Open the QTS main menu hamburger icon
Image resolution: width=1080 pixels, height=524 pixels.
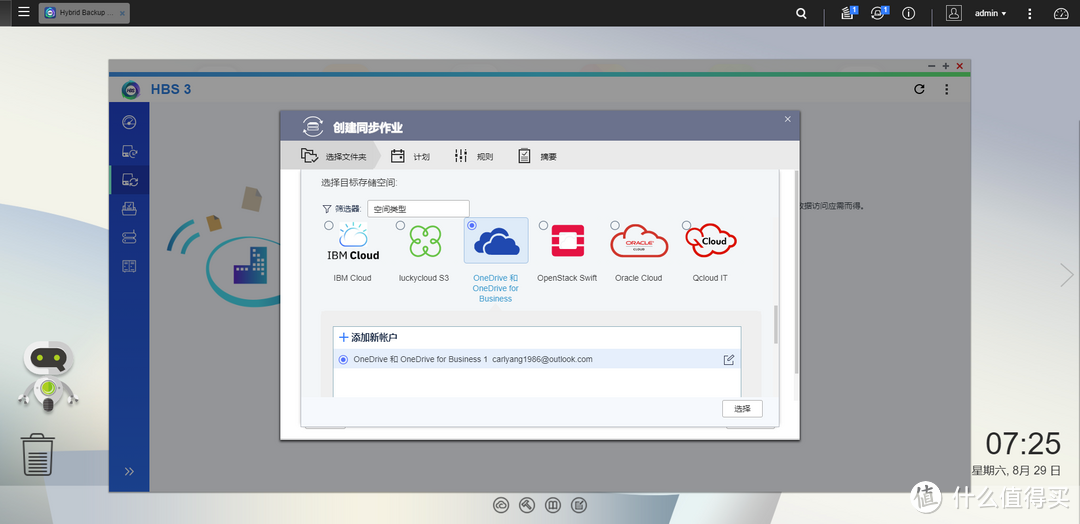point(23,12)
